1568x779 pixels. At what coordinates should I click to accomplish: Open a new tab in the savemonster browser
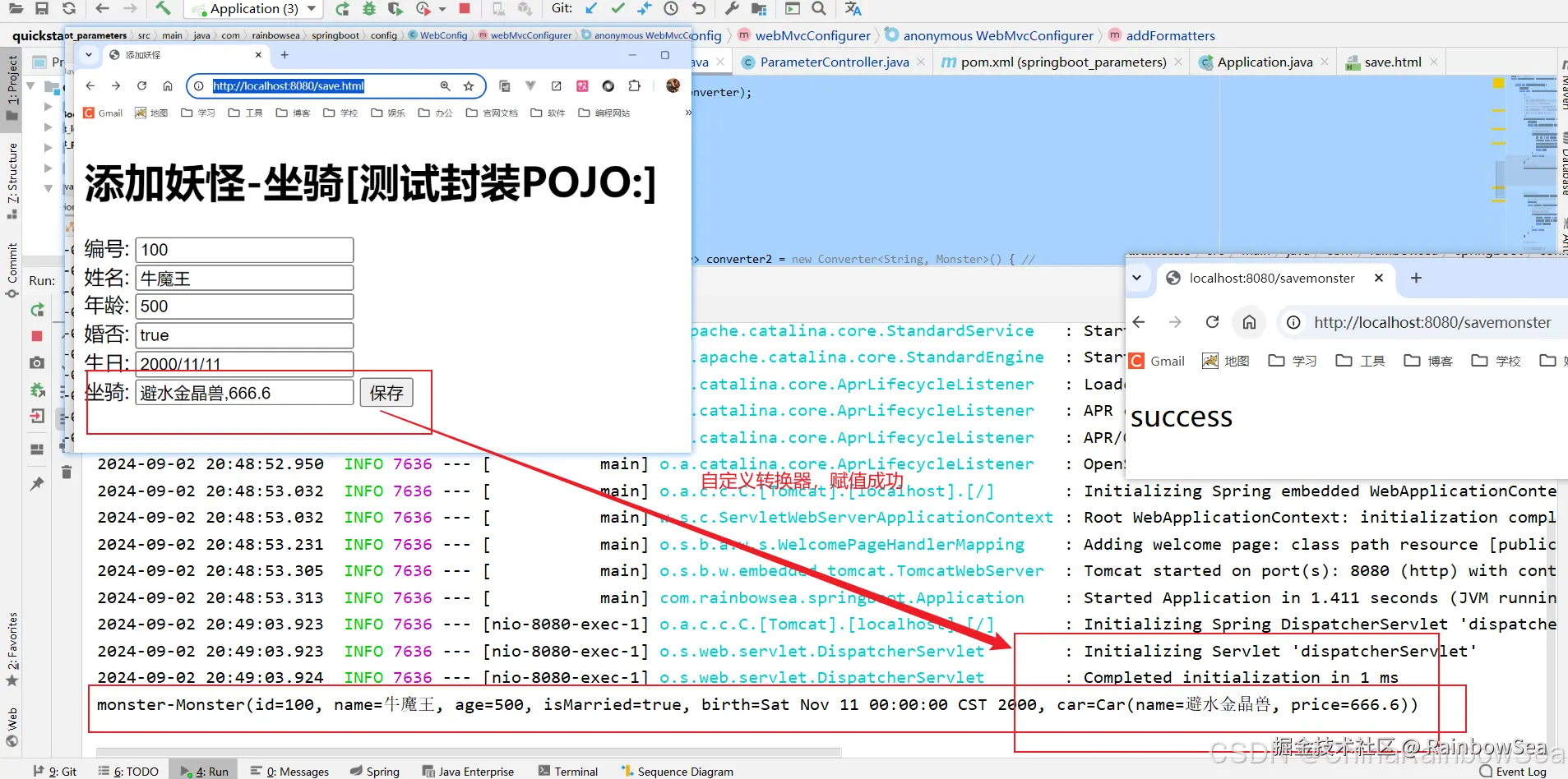(1416, 278)
